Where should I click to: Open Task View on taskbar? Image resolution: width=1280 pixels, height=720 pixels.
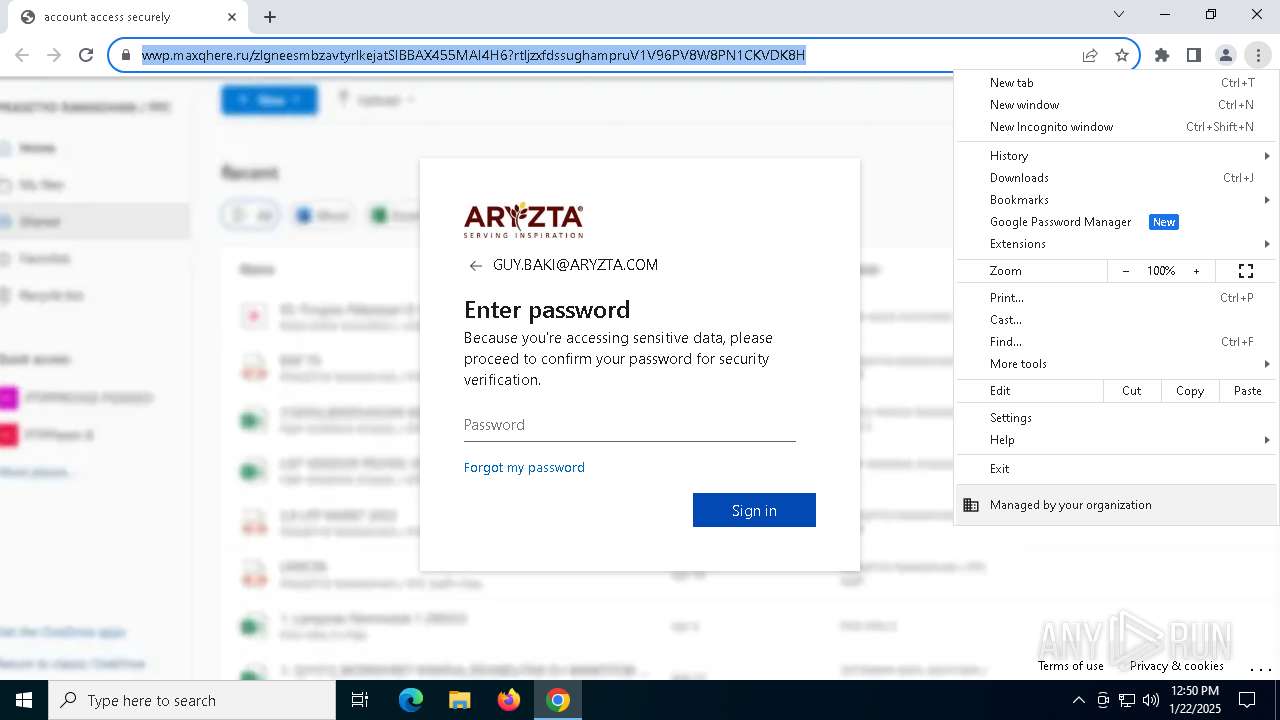[x=360, y=700]
